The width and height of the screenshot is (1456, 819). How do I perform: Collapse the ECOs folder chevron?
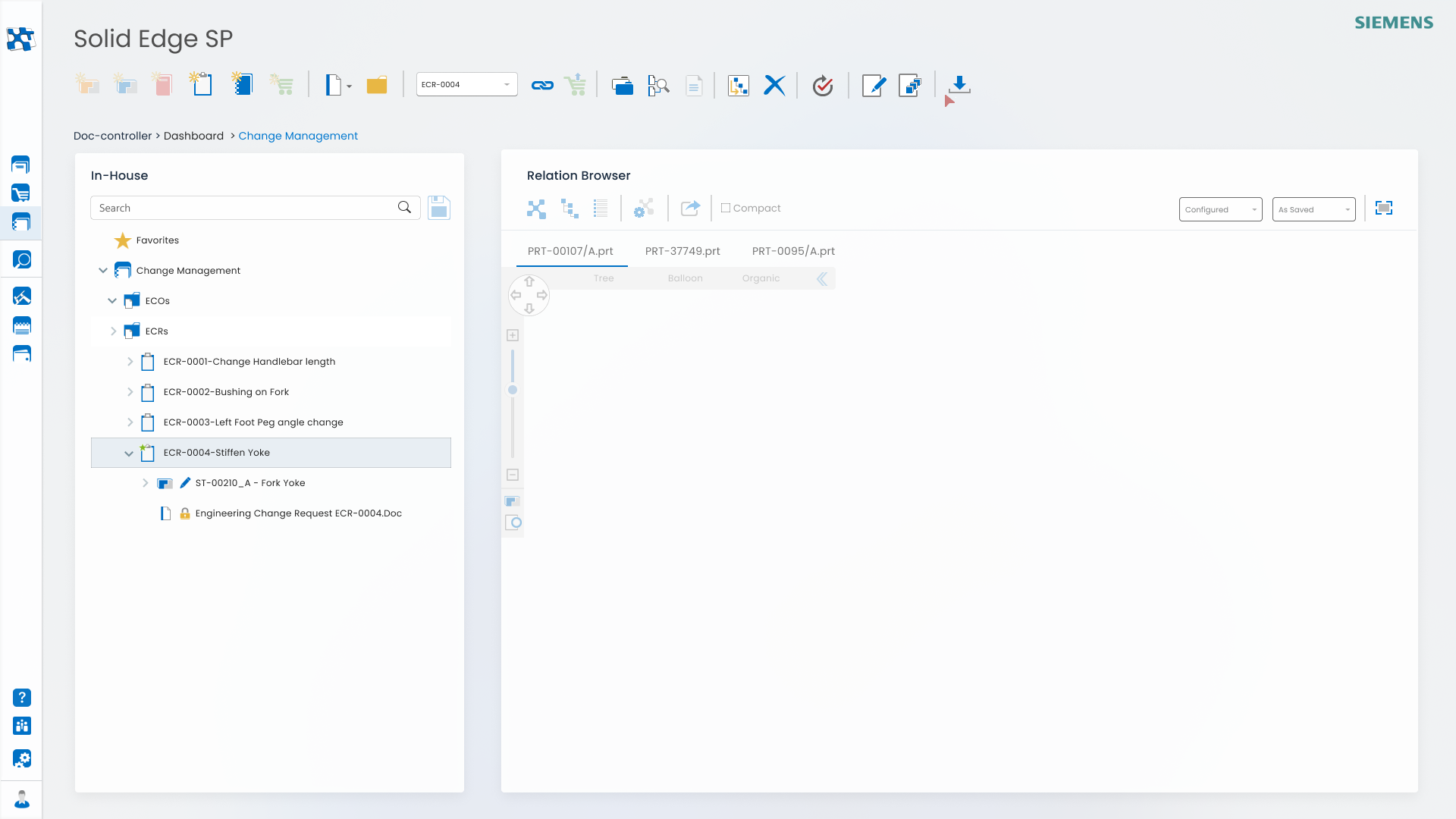pyautogui.click(x=112, y=300)
